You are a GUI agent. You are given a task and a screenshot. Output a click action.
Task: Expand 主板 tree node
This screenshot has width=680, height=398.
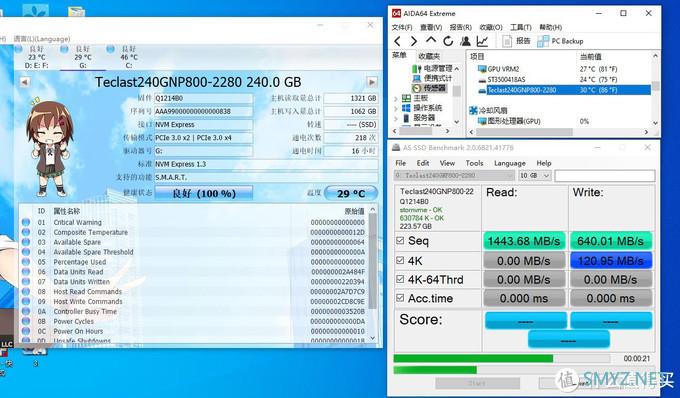[396, 98]
